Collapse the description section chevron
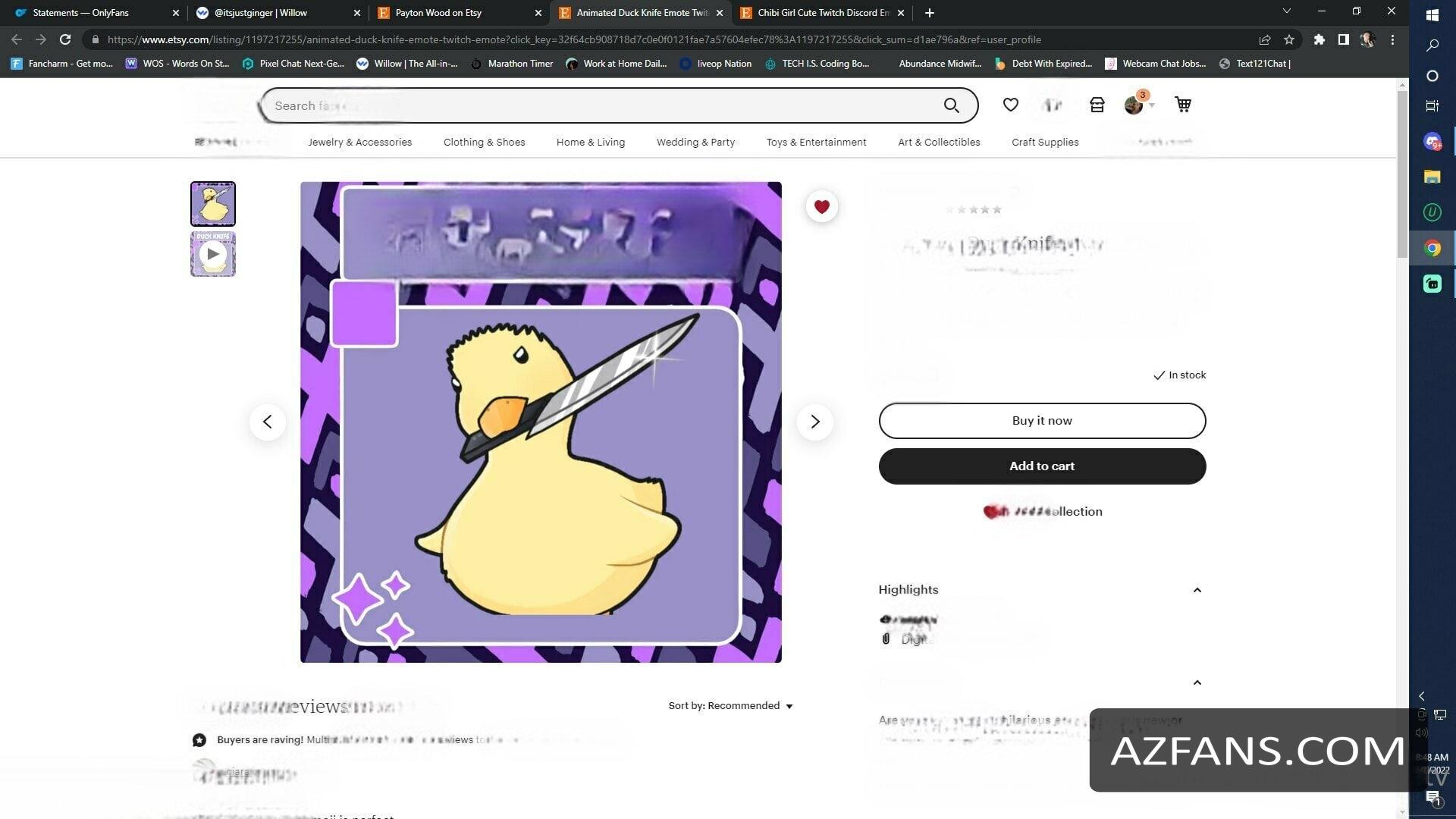The width and height of the screenshot is (1456, 819). pos(1197,682)
